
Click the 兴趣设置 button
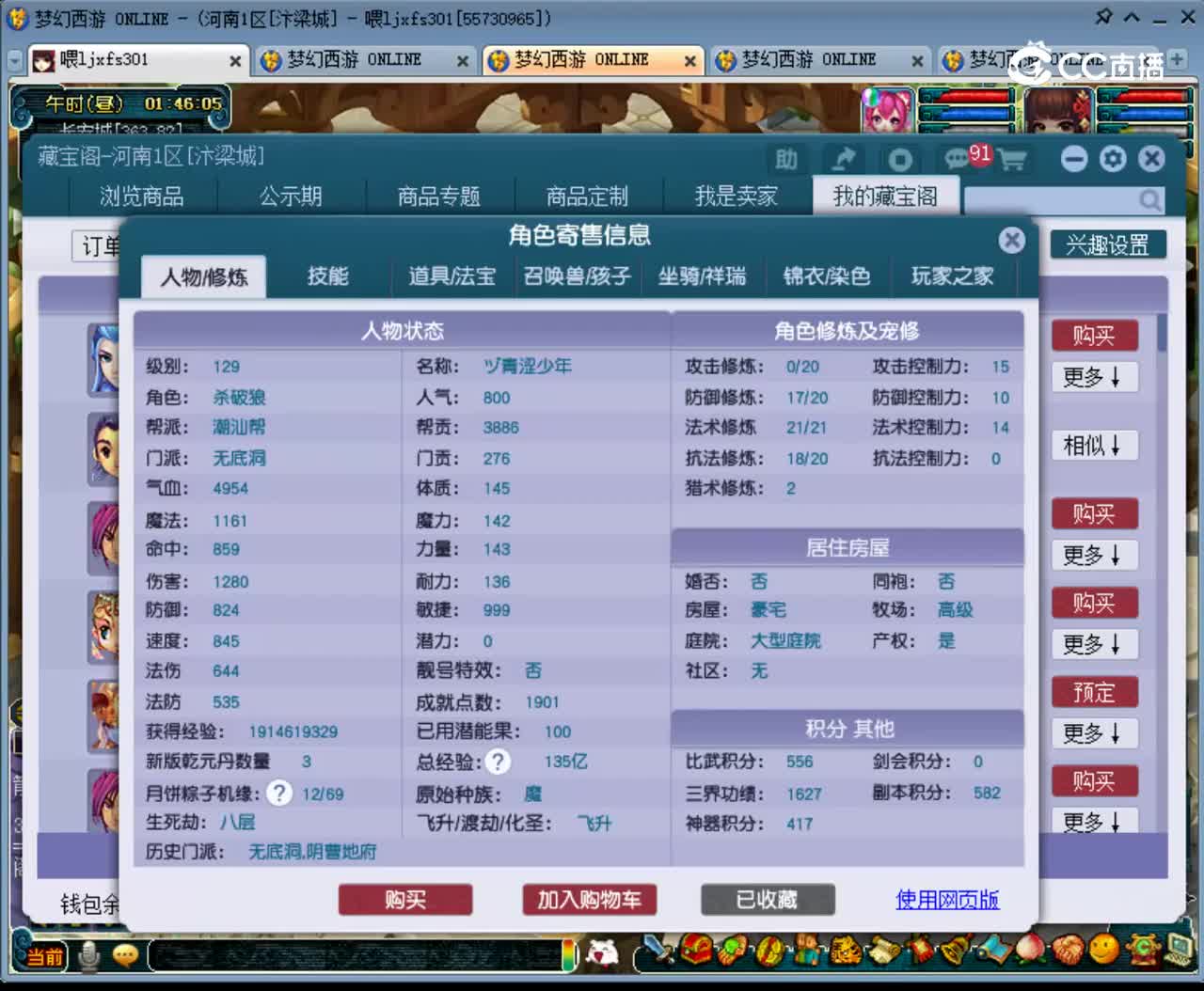coord(1108,245)
